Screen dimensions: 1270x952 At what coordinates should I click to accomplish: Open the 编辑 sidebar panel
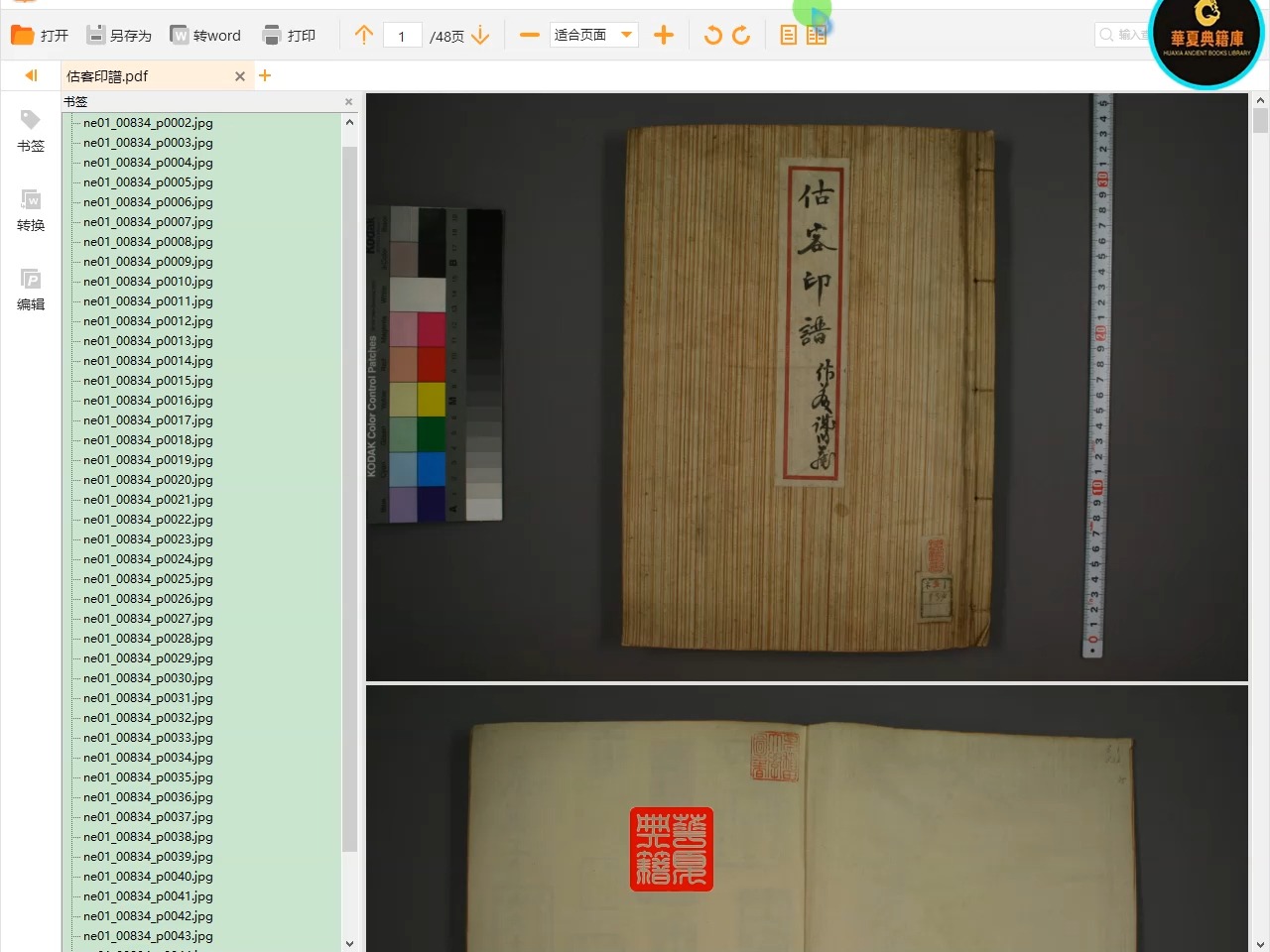[x=31, y=290]
